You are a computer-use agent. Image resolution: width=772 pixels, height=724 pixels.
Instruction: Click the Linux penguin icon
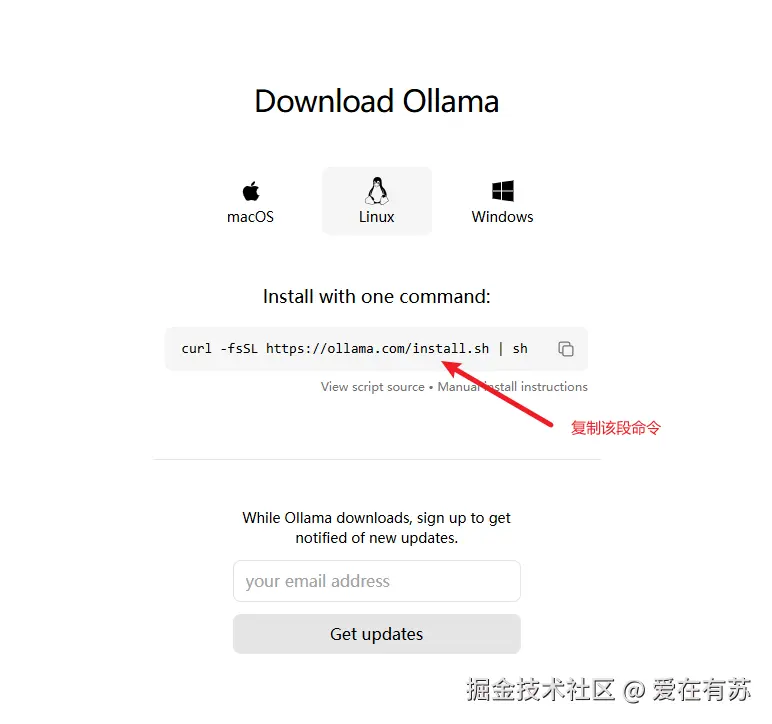pos(377,190)
